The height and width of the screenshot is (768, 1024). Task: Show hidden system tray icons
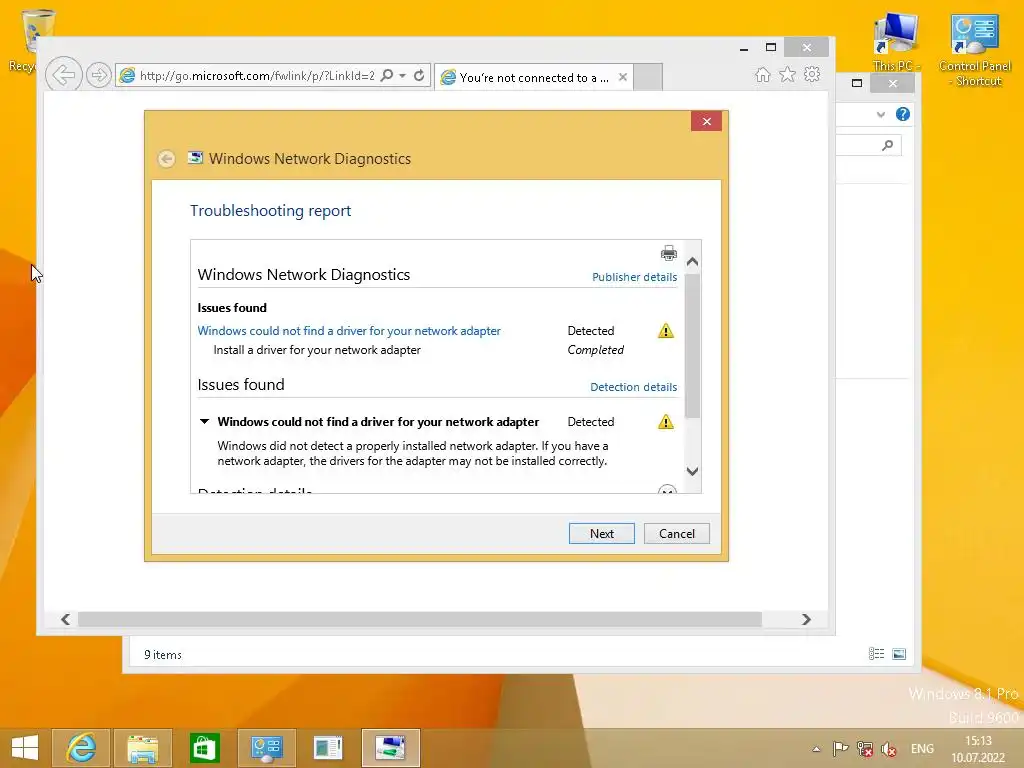[x=816, y=749]
